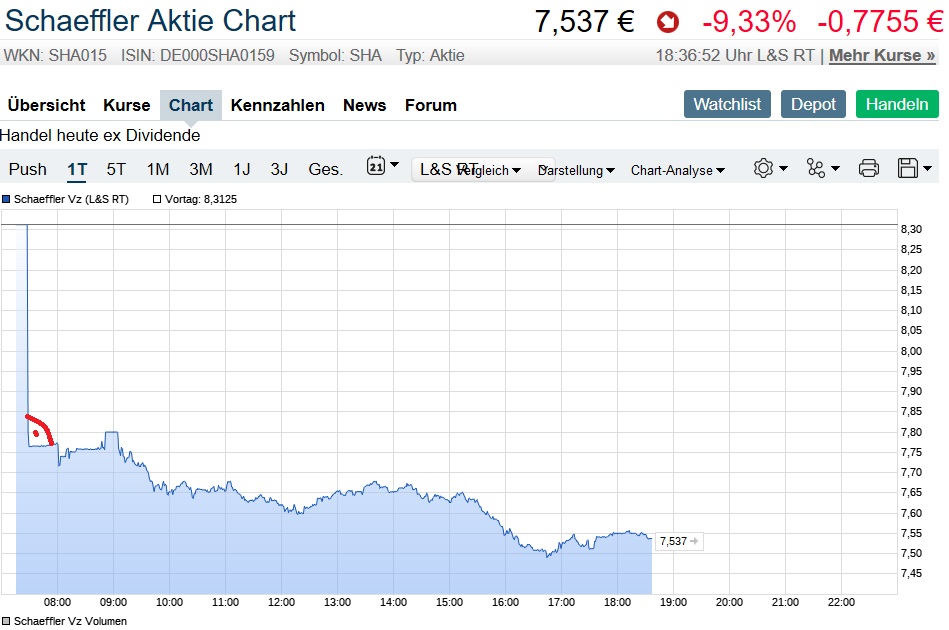Click the green Handeln button
The width and height of the screenshot is (949, 630).
[x=896, y=104]
